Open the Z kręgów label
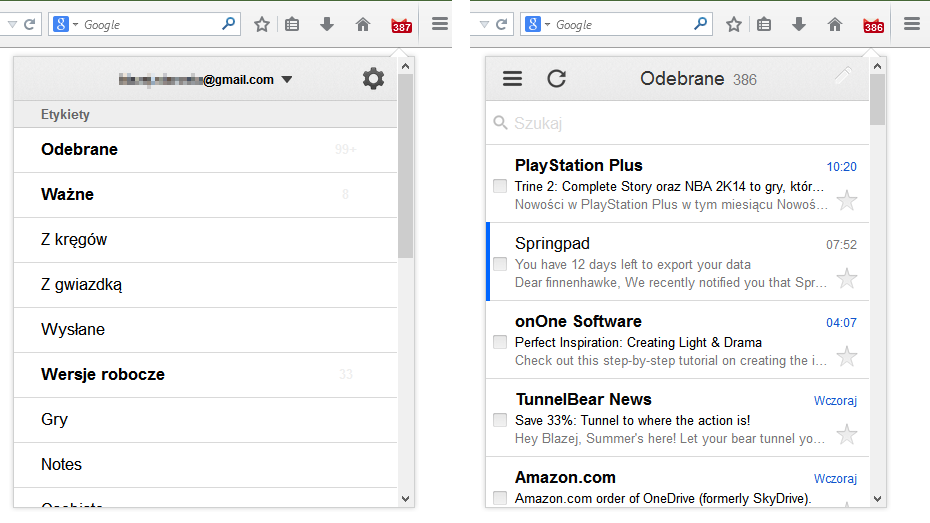 [205, 240]
